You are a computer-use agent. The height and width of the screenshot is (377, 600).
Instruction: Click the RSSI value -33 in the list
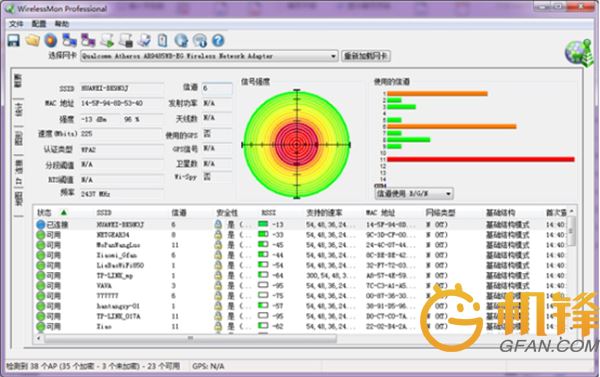pyautogui.click(x=278, y=235)
